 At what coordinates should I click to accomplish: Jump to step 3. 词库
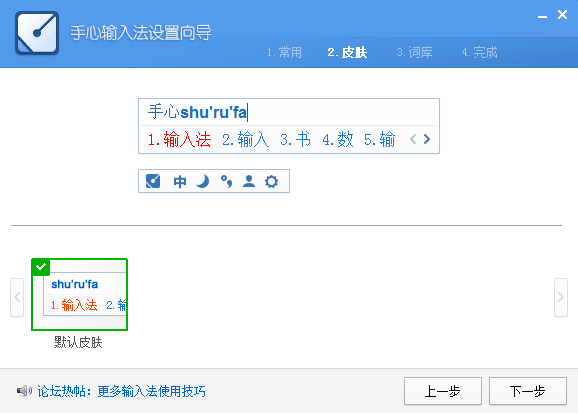pos(414,52)
